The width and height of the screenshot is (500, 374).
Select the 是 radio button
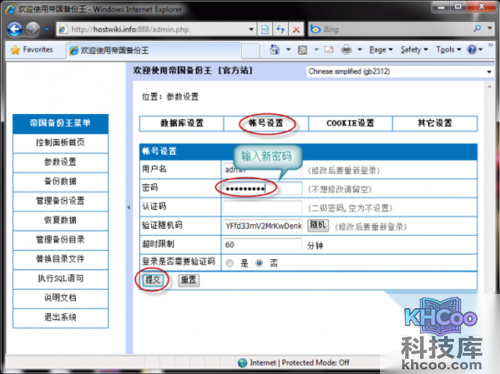pyautogui.click(x=230, y=263)
